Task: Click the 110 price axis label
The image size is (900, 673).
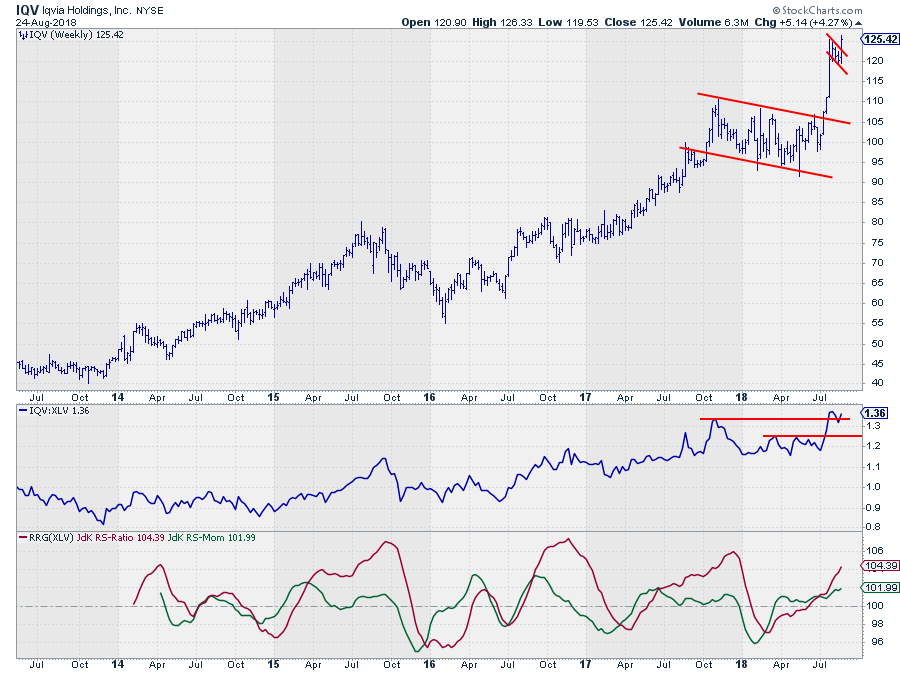Action: click(x=875, y=101)
